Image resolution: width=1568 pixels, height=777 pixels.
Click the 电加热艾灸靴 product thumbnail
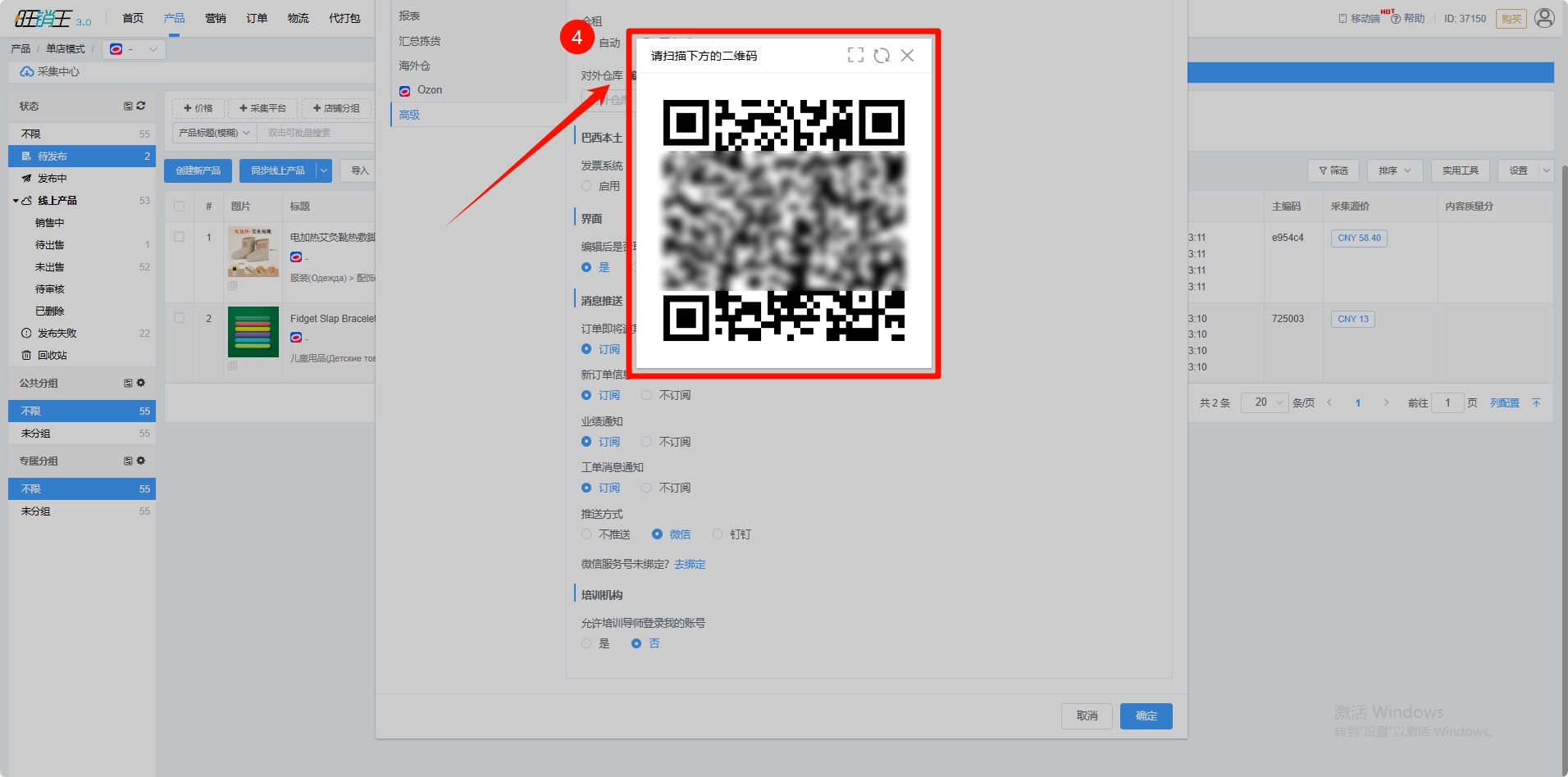[x=253, y=252]
